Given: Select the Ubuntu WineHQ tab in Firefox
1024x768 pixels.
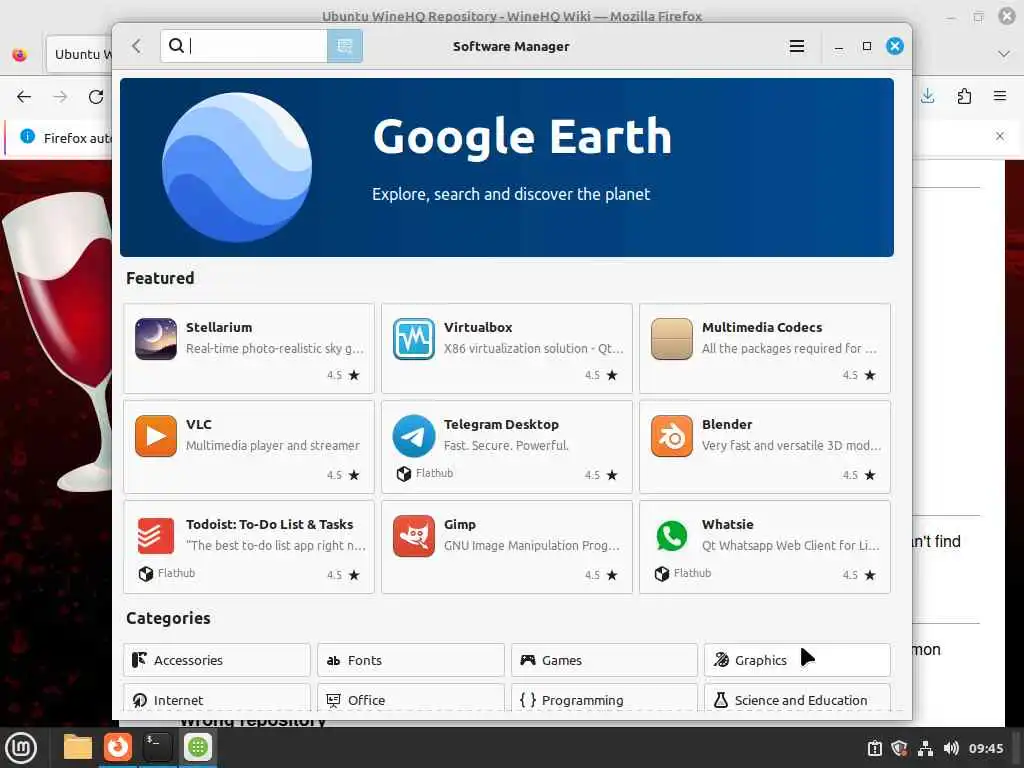Looking at the screenshot, I should click(79, 54).
